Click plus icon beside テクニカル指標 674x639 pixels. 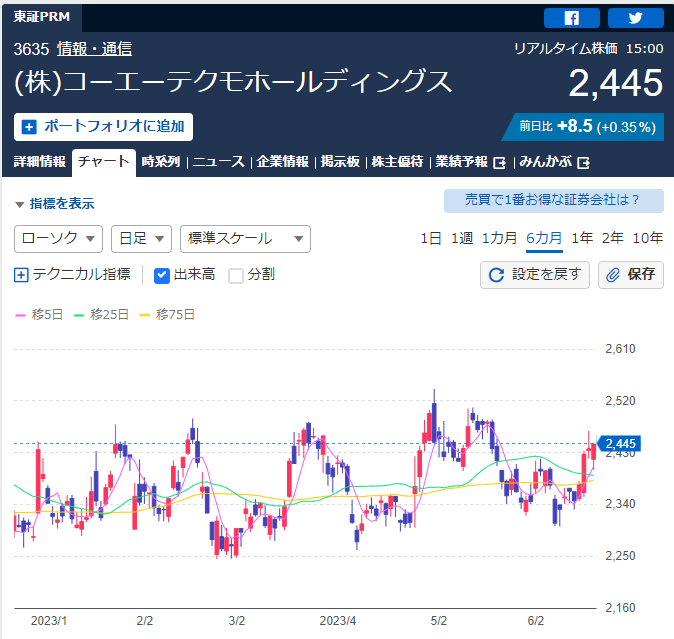(x=21, y=275)
